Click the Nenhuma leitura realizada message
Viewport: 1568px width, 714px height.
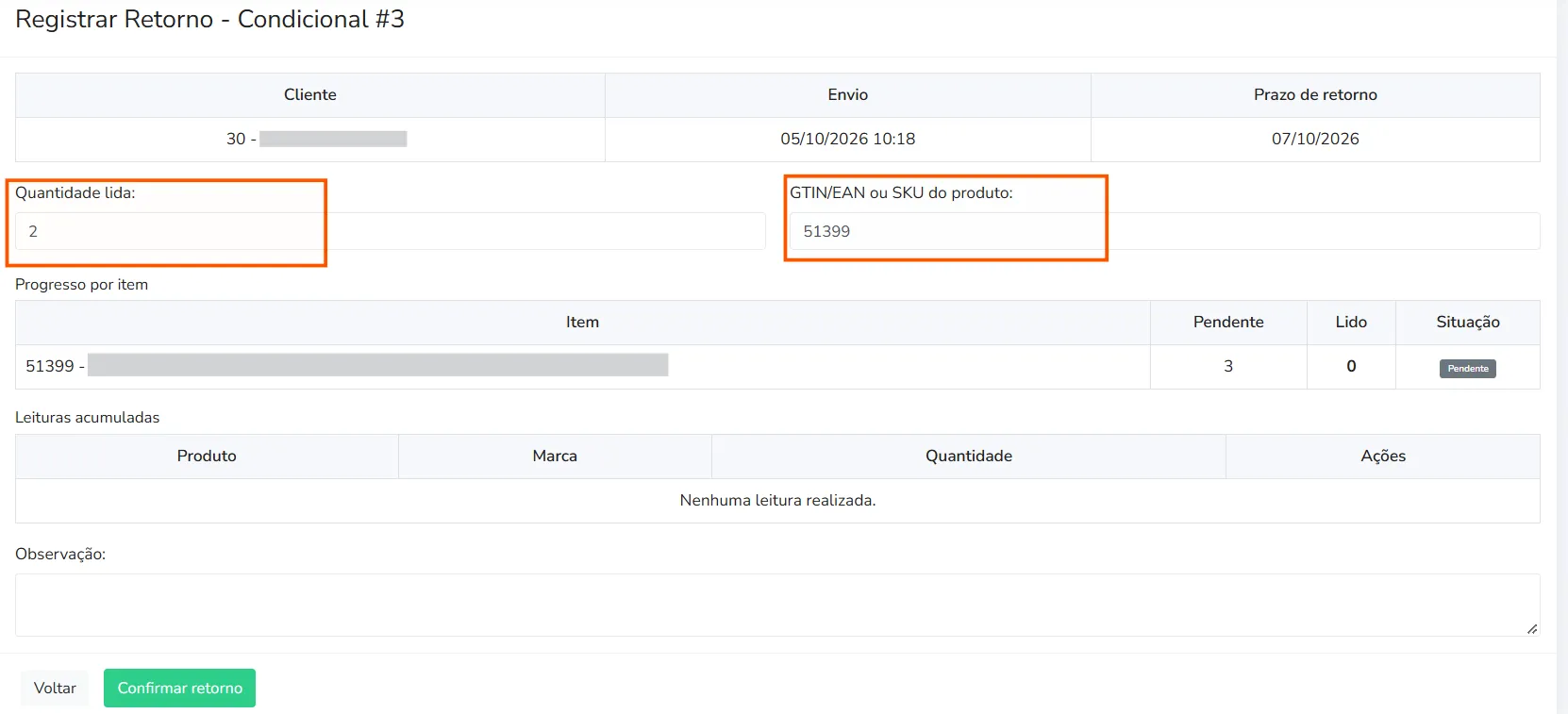[777, 500]
